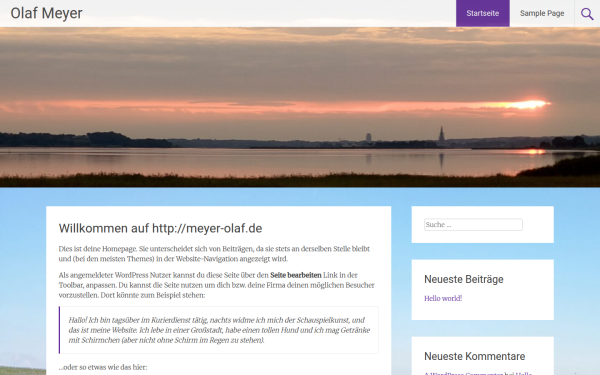Open the Hello world! post link
Image resolution: width=600 pixels, height=375 pixels.
[x=443, y=298]
